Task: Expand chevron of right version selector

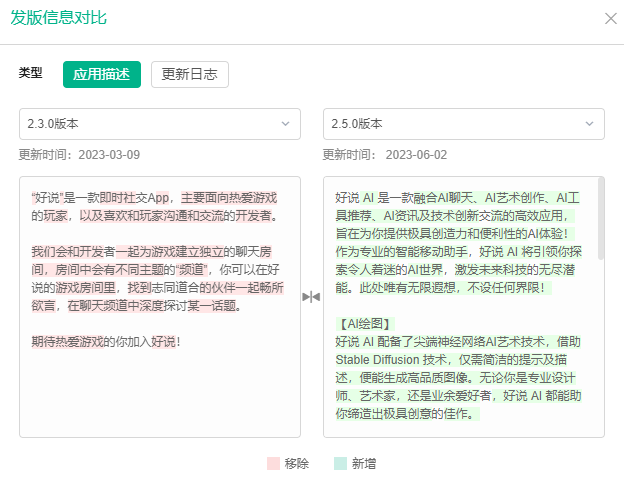Action: click(x=589, y=124)
